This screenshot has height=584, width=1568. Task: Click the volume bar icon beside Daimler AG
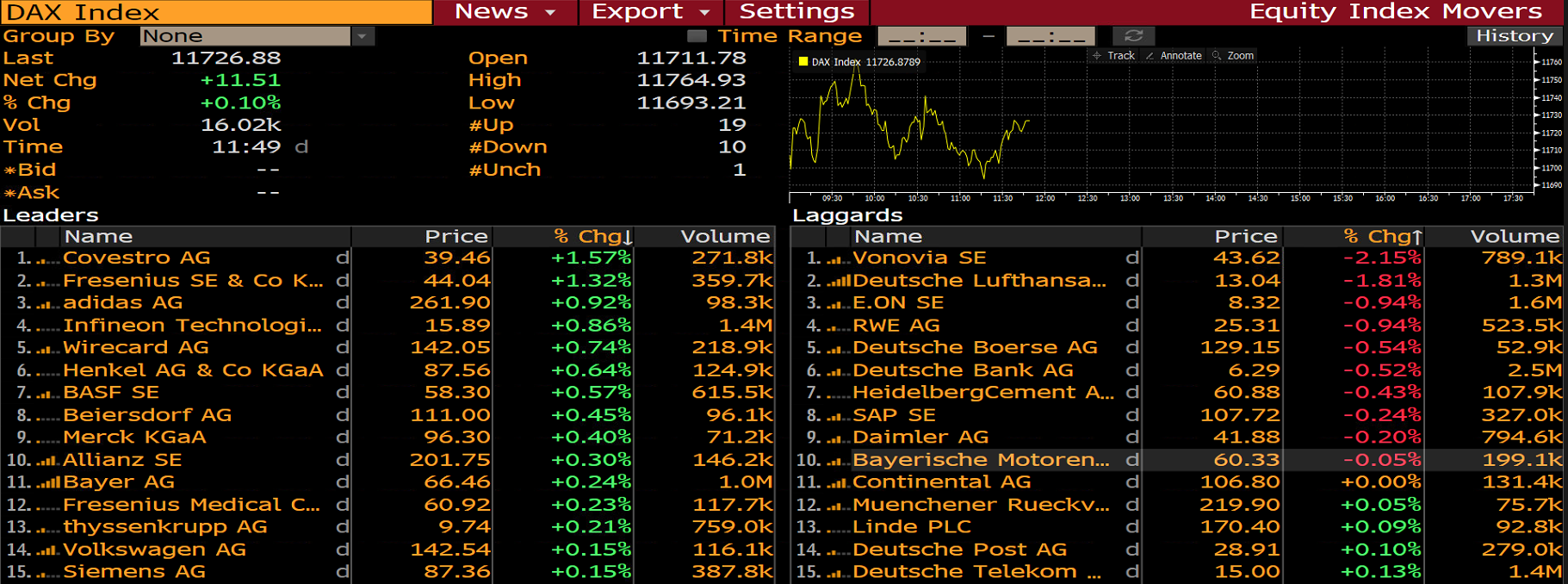[x=838, y=438]
